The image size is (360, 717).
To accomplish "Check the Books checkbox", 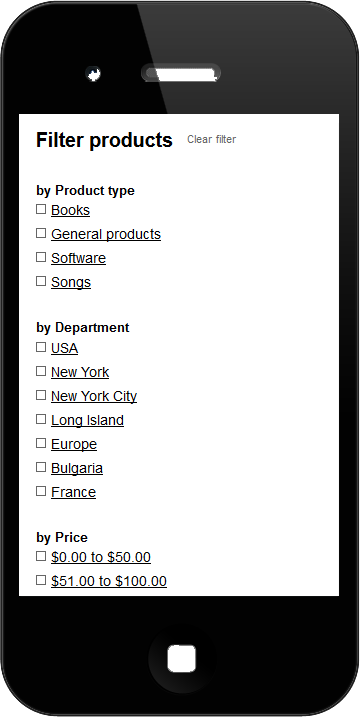I will click(x=41, y=209).
